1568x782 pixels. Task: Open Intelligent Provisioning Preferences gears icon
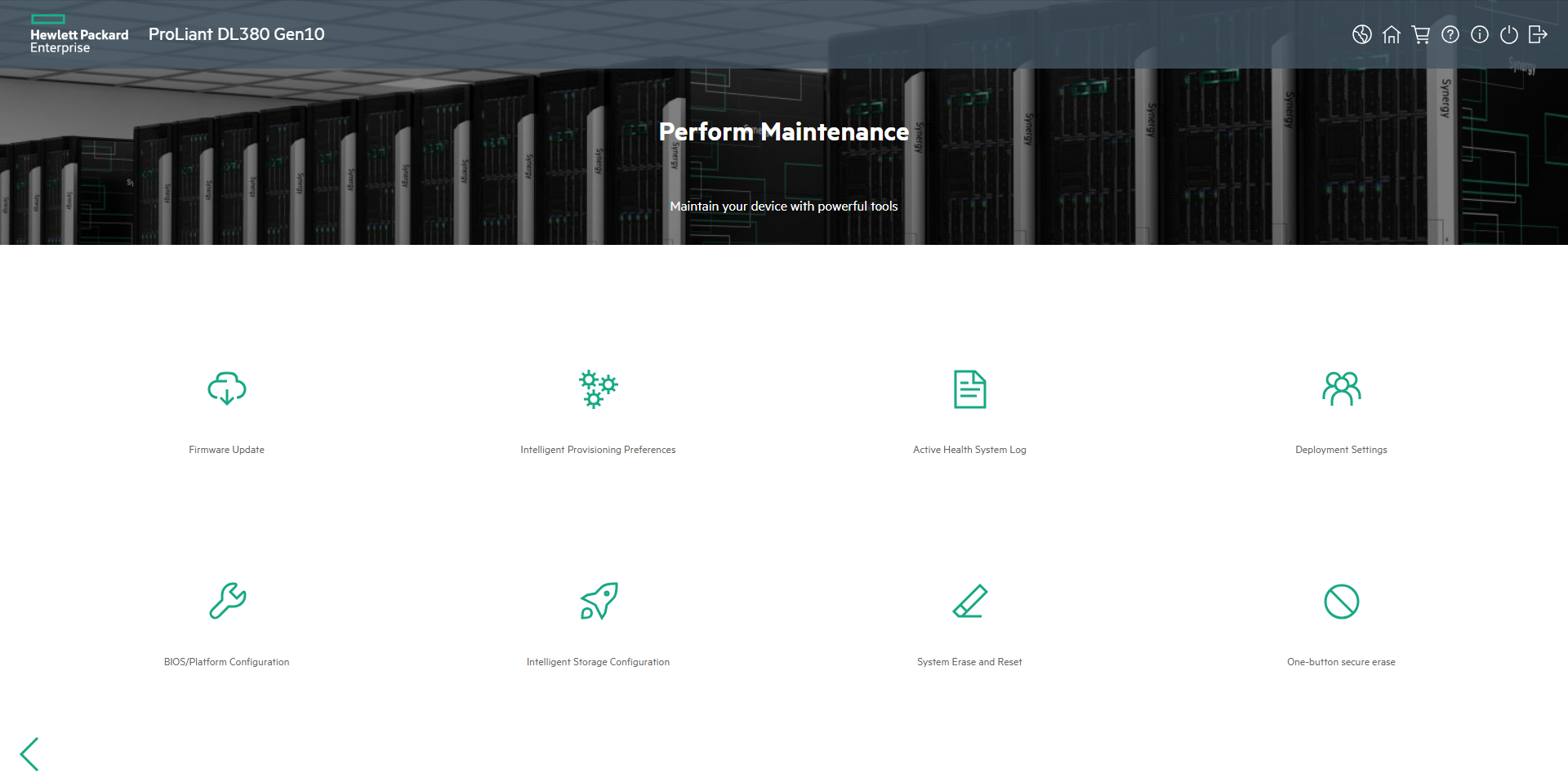pyautogui.click(x=598, y=389)
